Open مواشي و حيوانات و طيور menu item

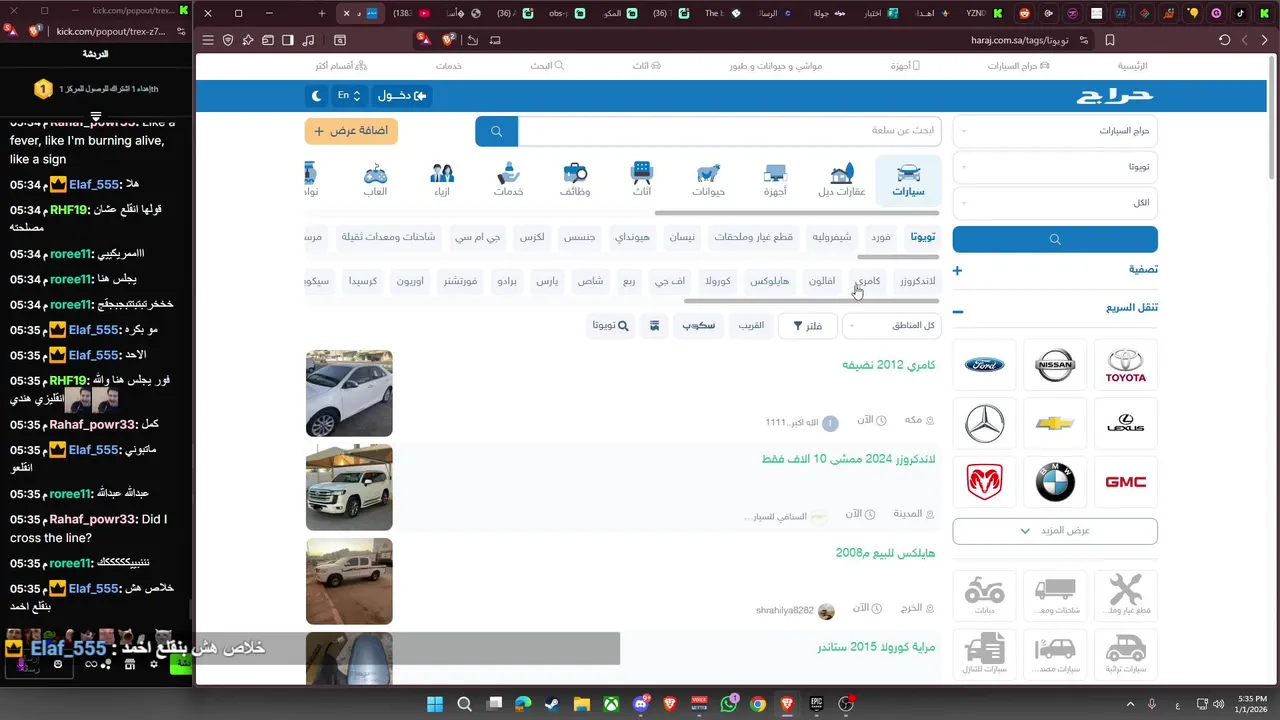click(x=775, y=66)
